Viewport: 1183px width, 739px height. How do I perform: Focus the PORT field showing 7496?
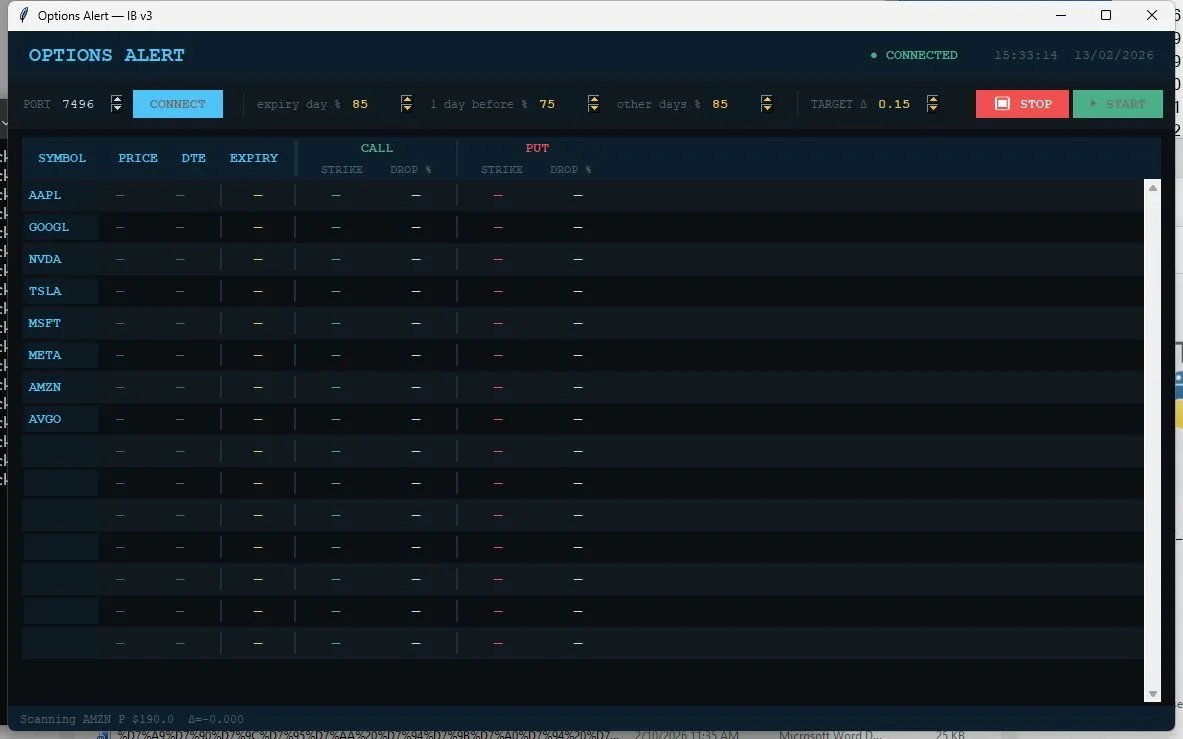point(83,104)
